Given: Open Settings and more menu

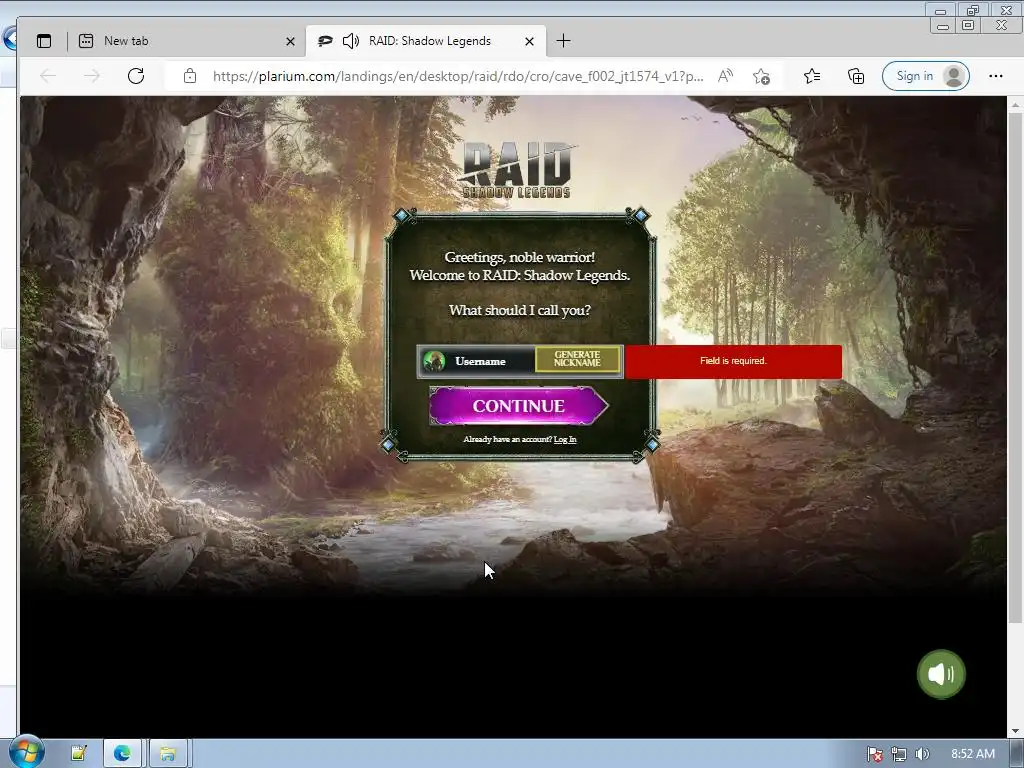Looking at the screenshot, I should 995,76.
